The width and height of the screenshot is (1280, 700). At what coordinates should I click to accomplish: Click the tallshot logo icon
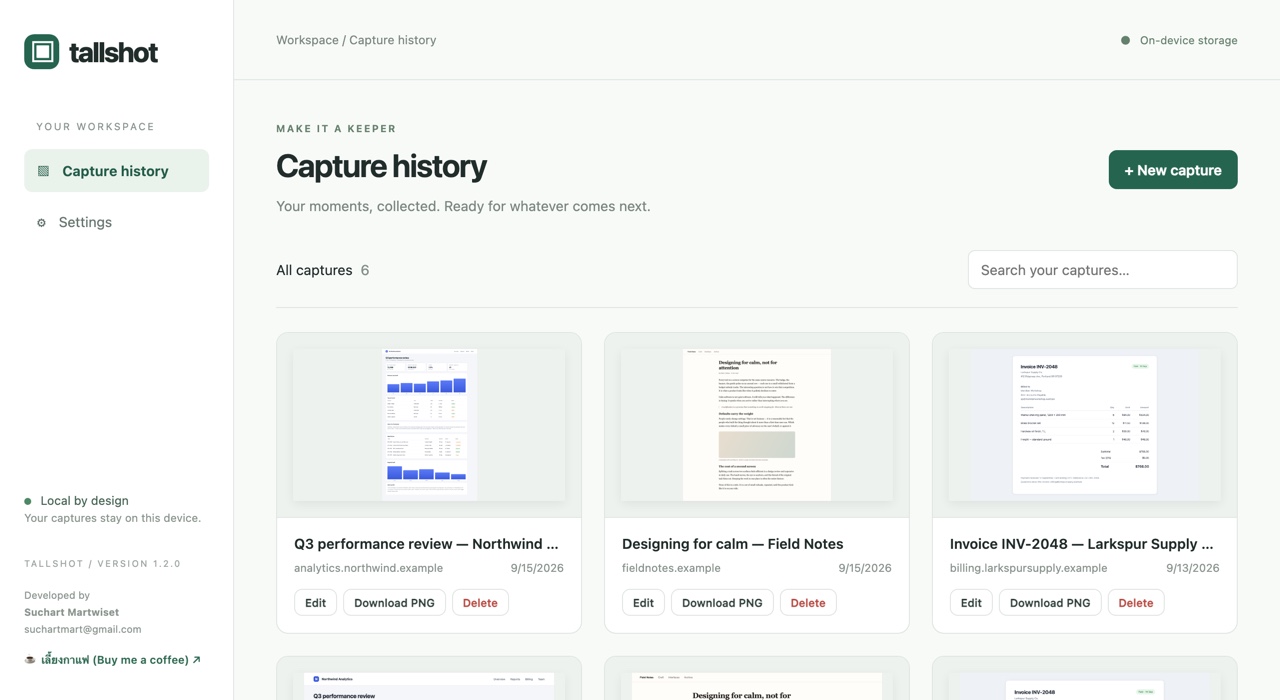(x=42, y=52)
